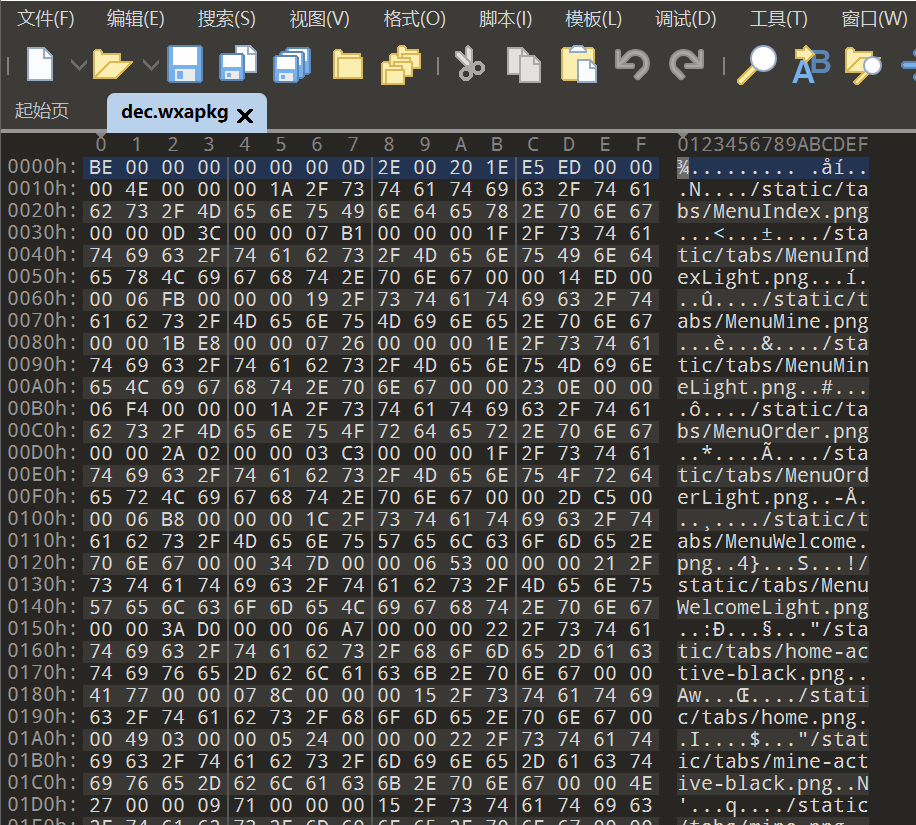The image size is (916, 825).
Task: Click the Open File folder icon
Action: [x=112, y=65]
